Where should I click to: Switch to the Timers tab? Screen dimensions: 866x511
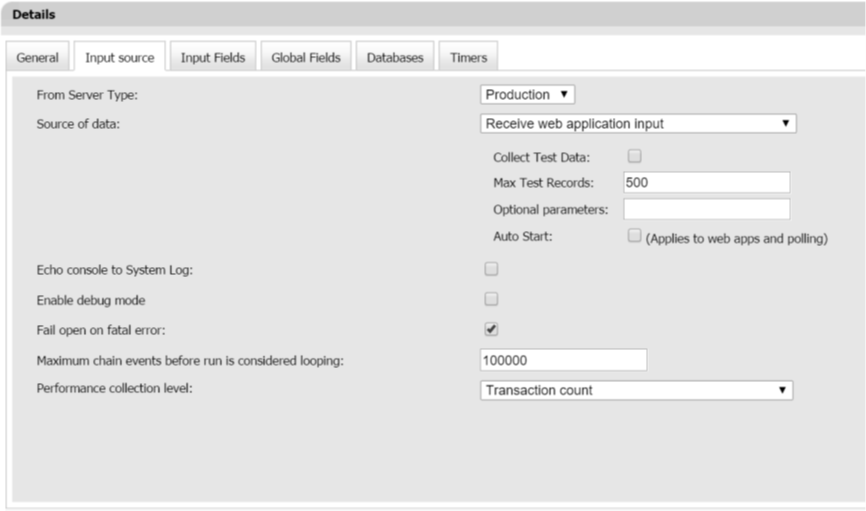click(468, 58)
